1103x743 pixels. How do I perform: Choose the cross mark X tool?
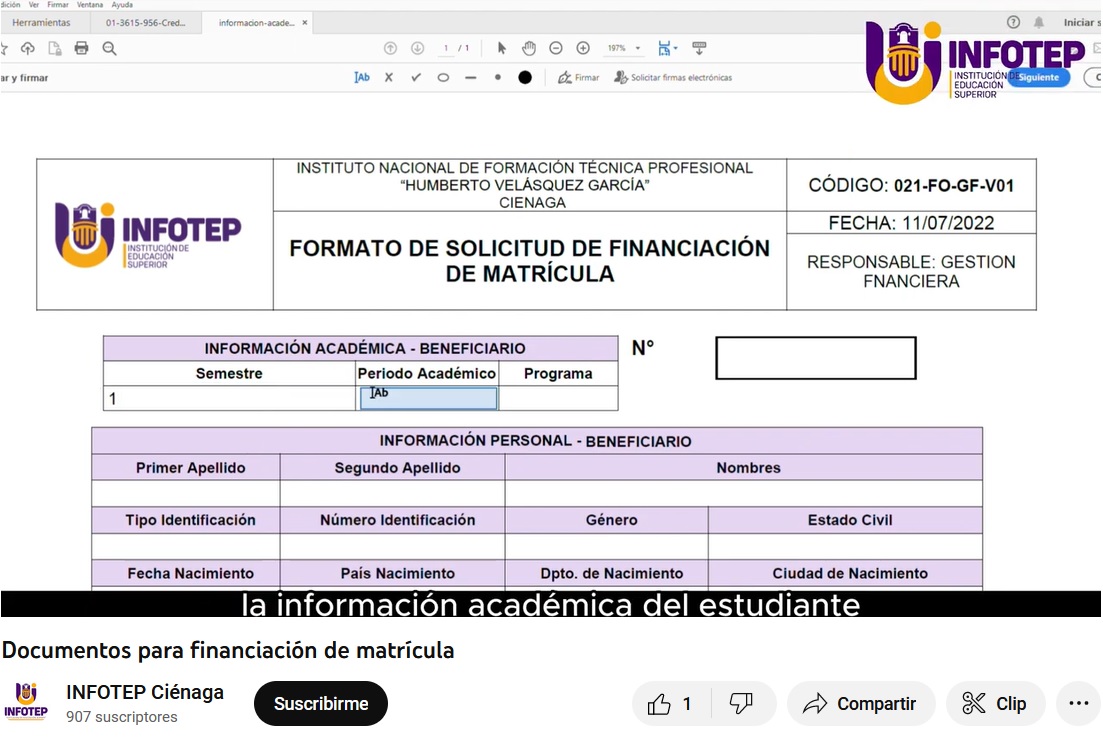(x=389, y=77)
